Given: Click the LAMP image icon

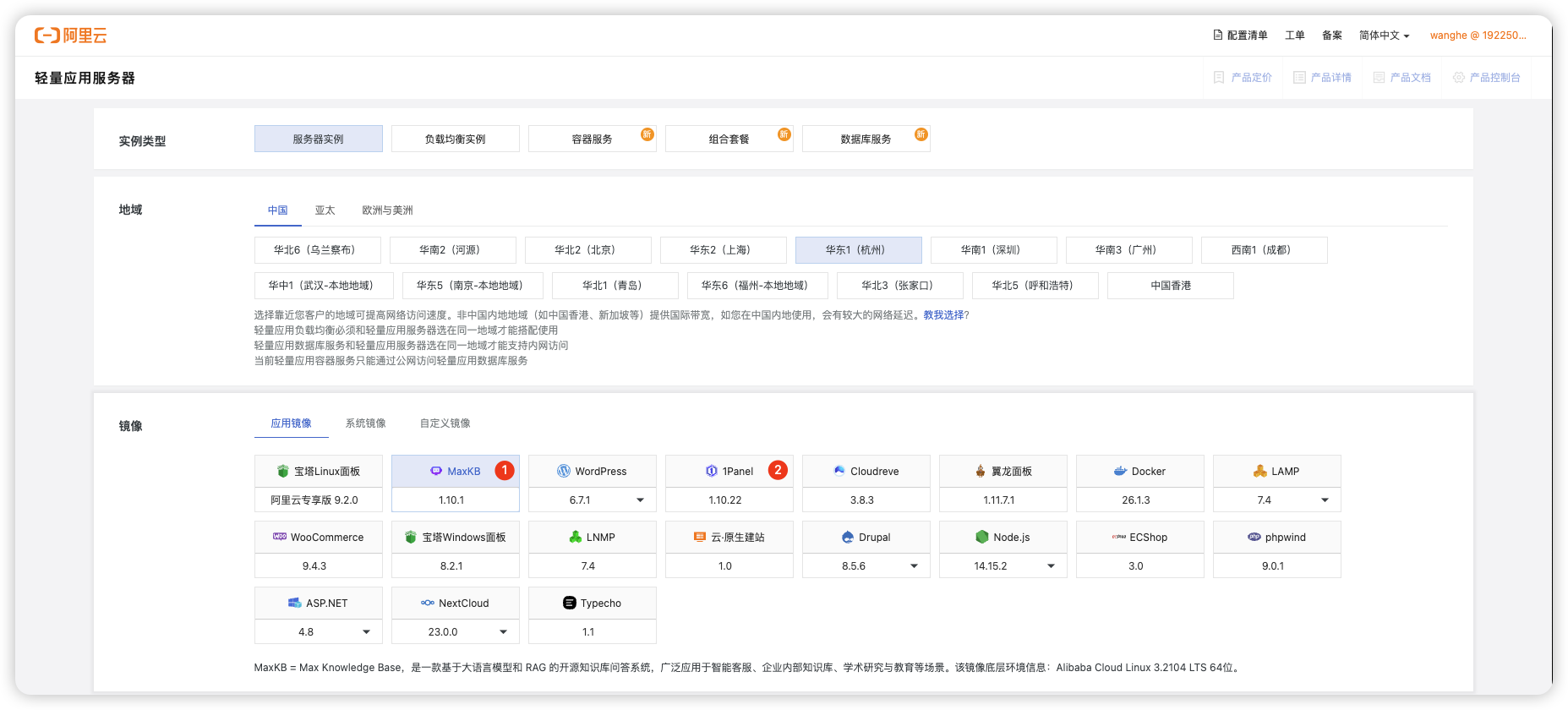Looking at the screenshot, I should (x=1260, y=472).
